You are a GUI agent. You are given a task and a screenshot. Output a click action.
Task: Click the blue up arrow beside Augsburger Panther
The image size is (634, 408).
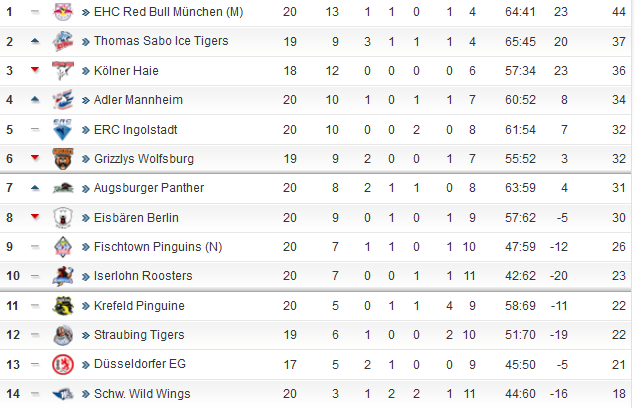click(x=35, y=187)
